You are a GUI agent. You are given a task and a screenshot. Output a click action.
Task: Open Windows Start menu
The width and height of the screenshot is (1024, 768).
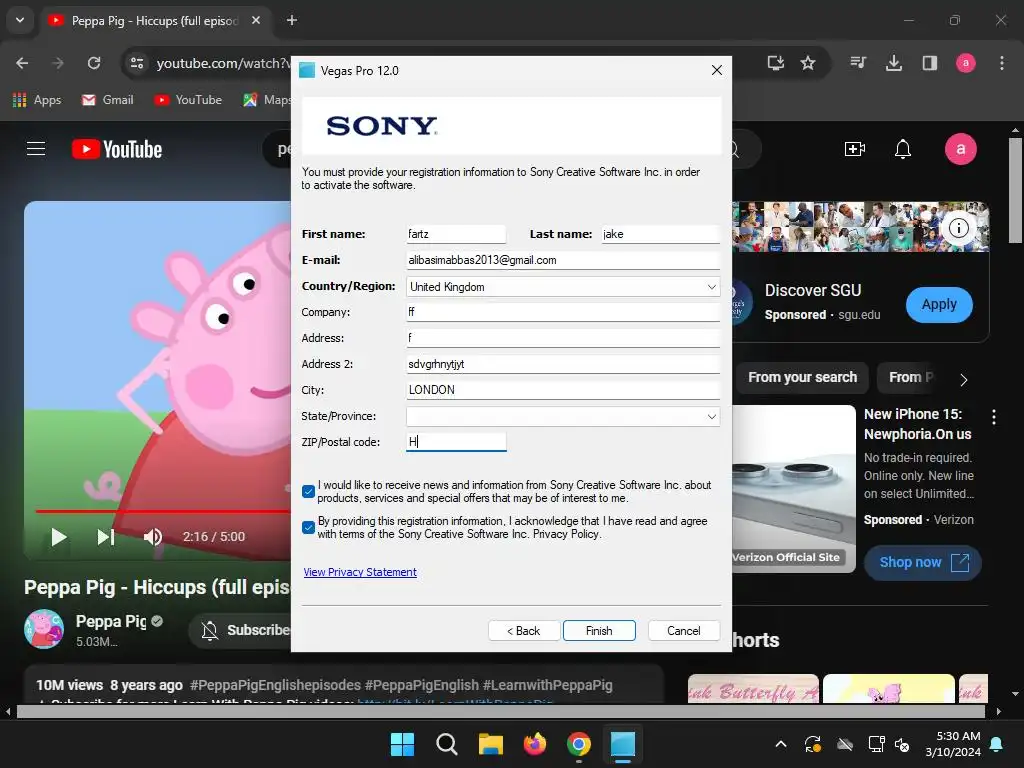tap(402, 744)
